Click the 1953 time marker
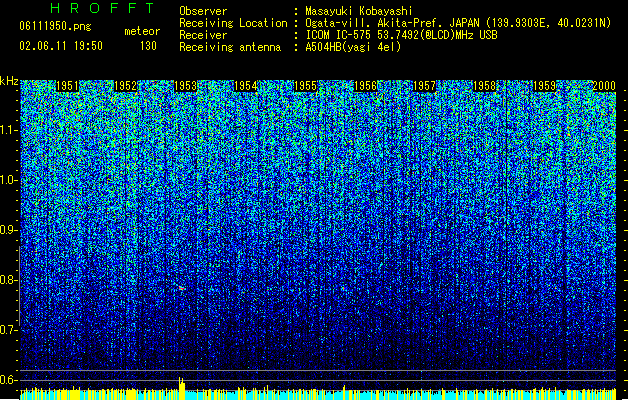Screen dimensions: 629x400 (186, 86)
